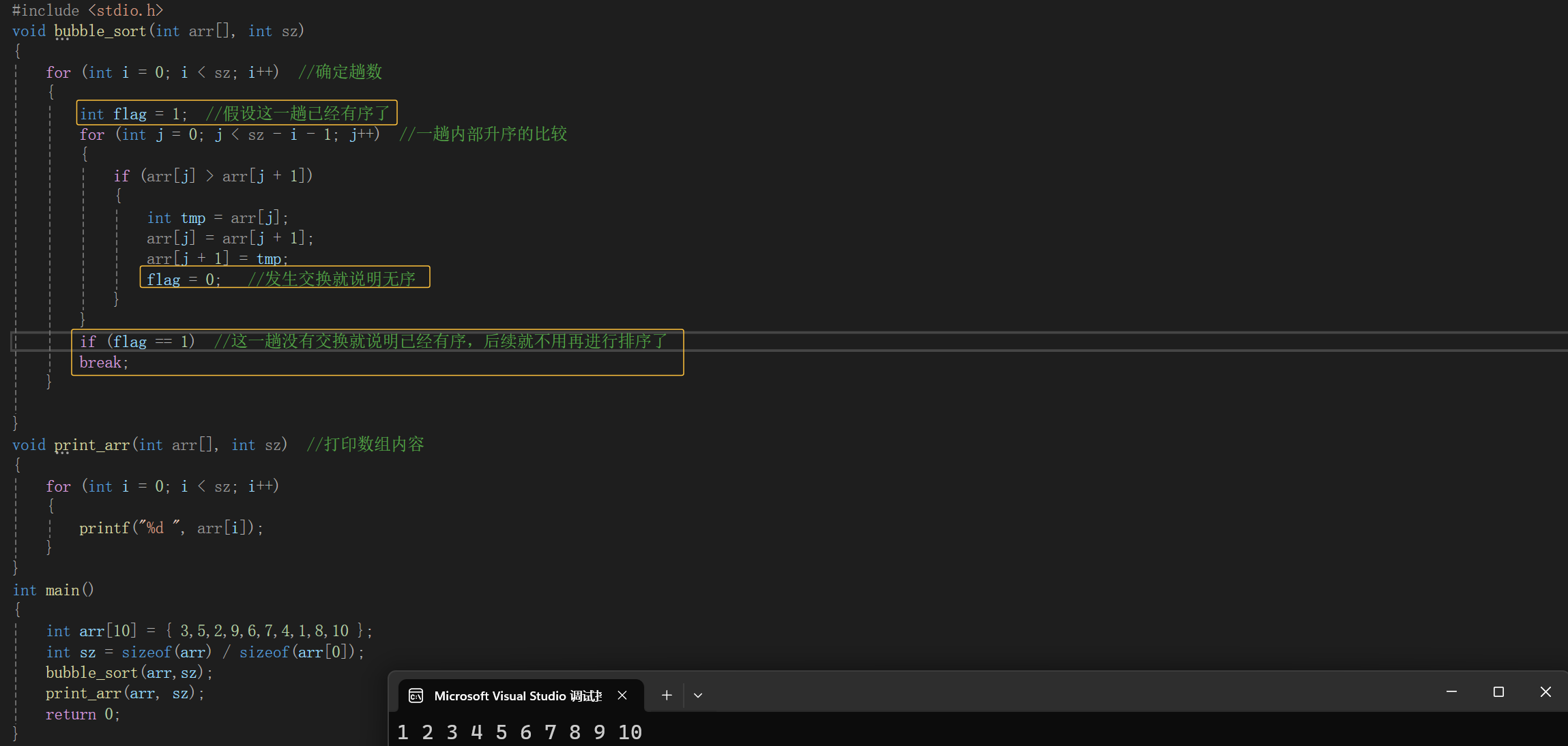Click the bubble_sort function name in definition

coord(100,31)
